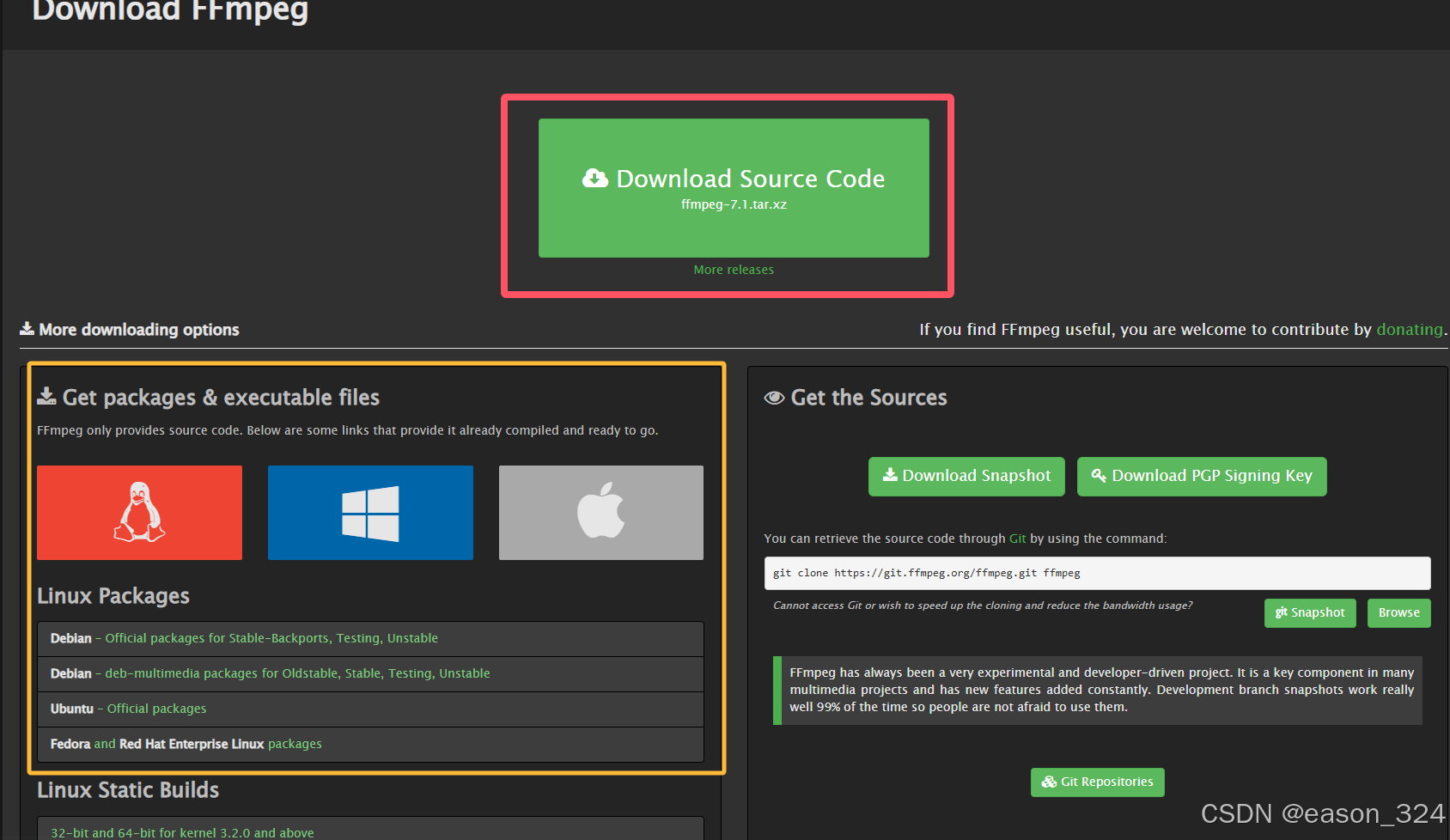
Task: Click the Linux Static Builds heading
Action: 128,790
